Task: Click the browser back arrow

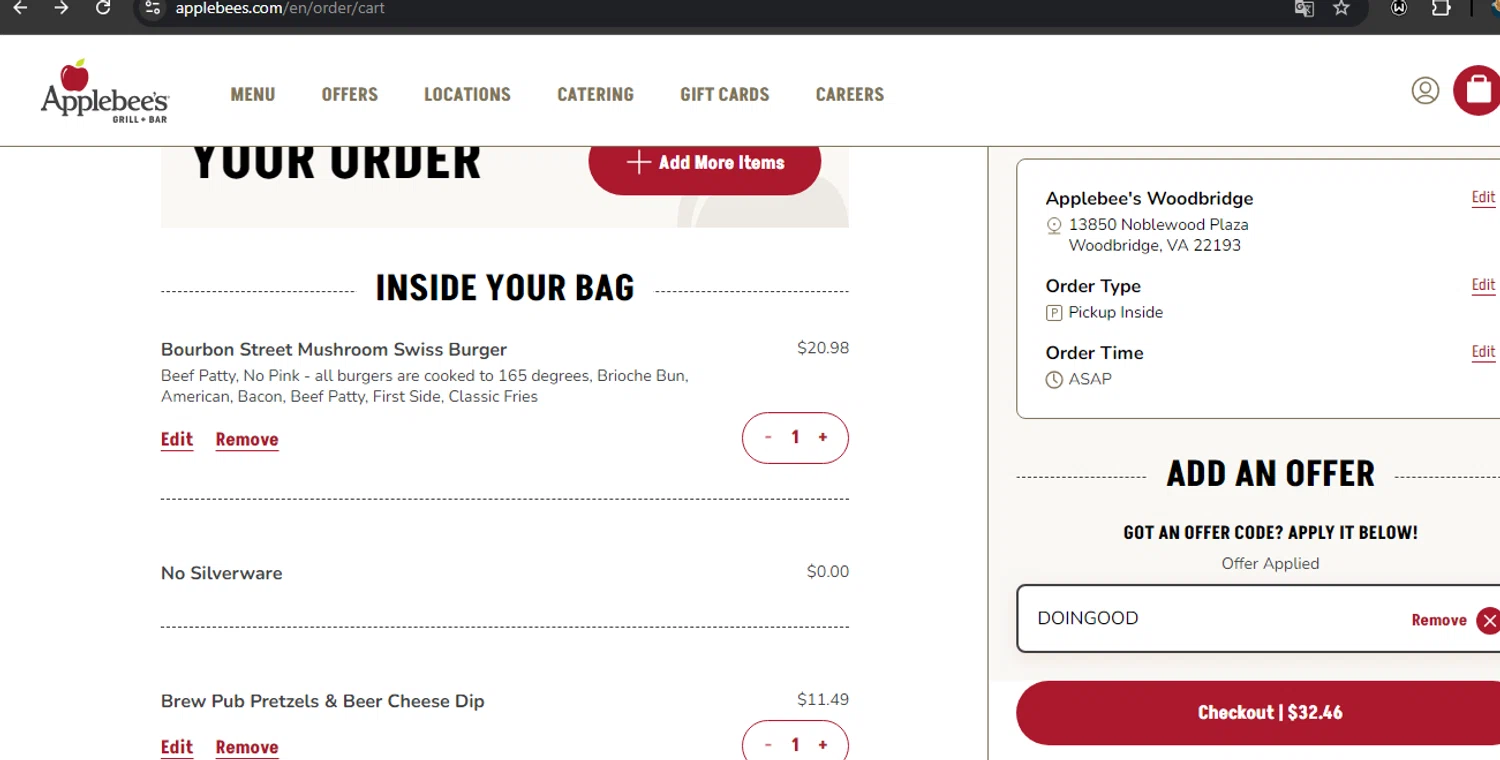Action: [x=20, y=8]
